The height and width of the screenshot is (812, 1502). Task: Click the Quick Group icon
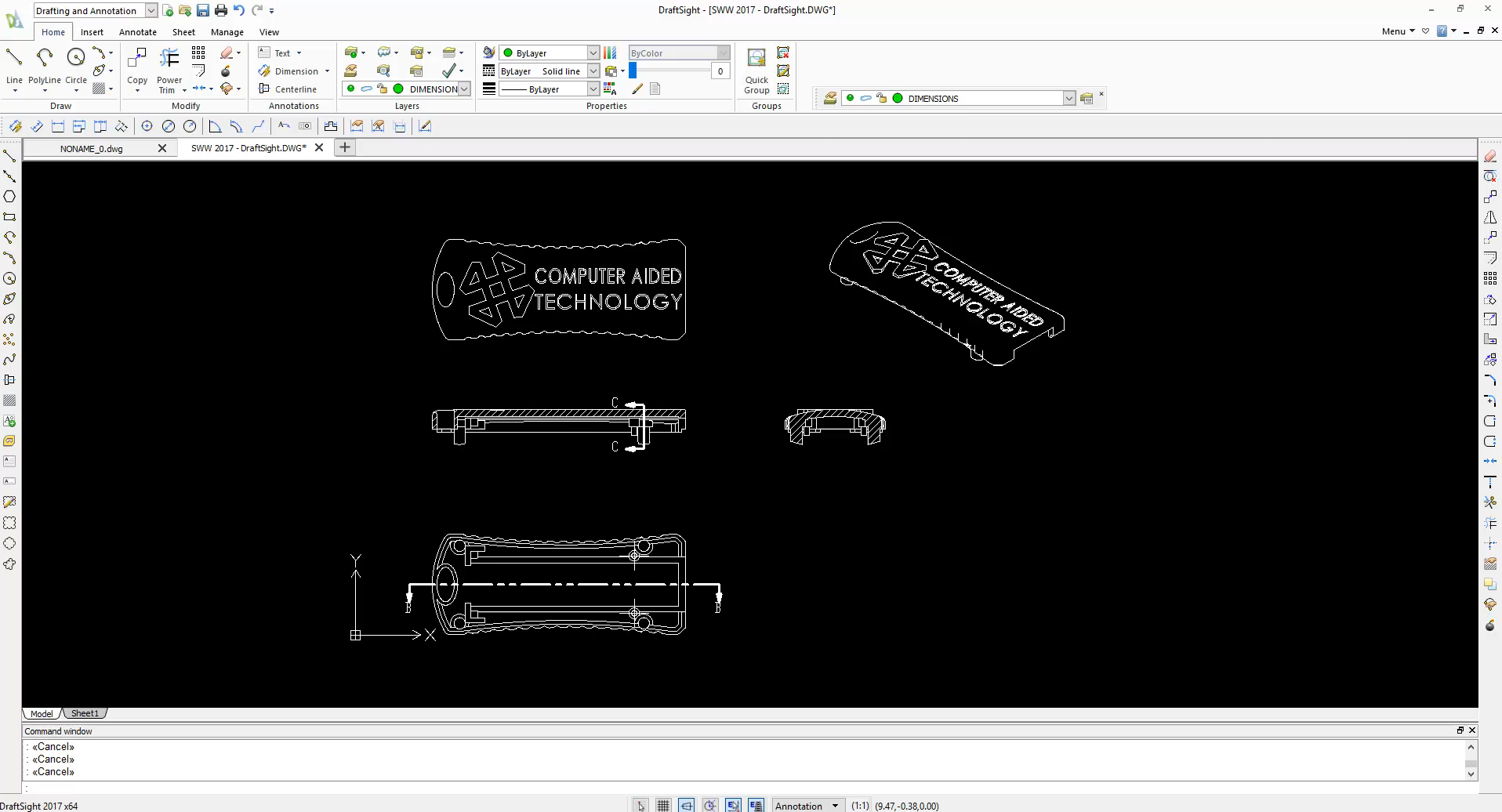tap(756, 71)
